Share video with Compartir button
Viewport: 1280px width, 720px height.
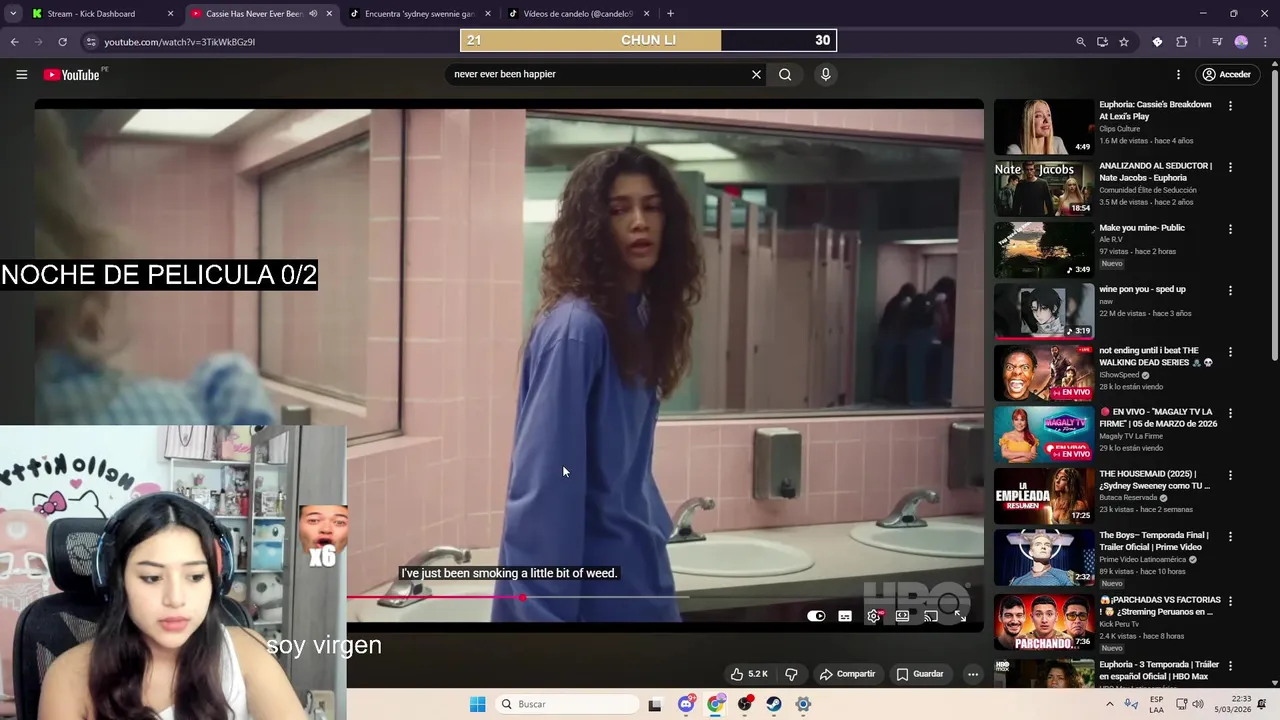point(847,674)
